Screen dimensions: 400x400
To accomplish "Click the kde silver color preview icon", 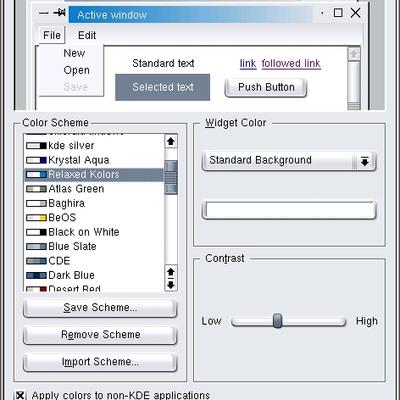I will coord(36,146).
